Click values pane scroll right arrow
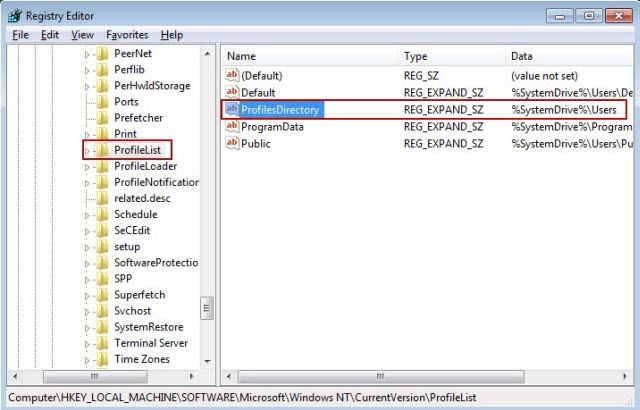 click(x=625, y=376)
